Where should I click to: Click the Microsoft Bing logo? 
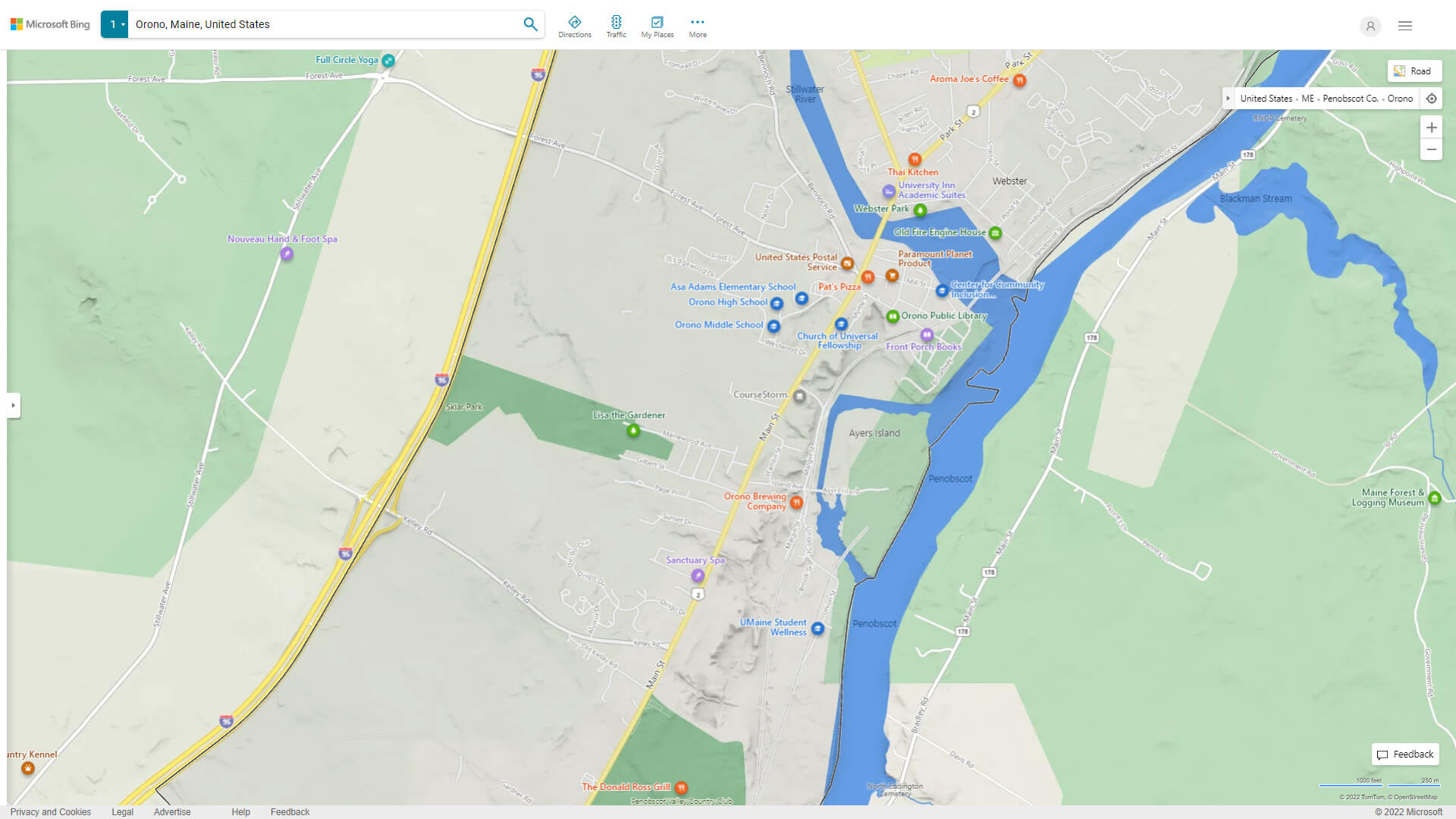point(49,24)
